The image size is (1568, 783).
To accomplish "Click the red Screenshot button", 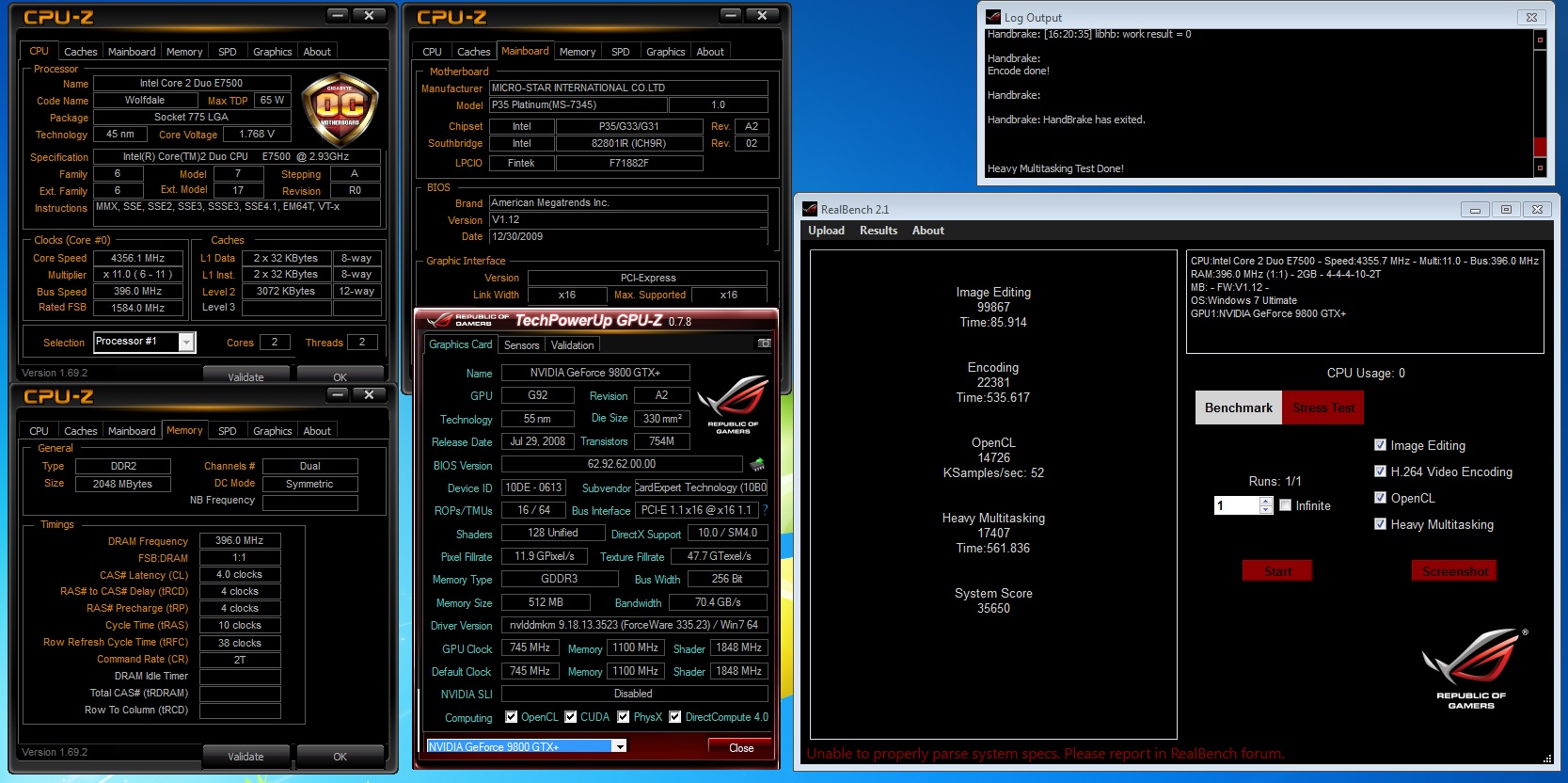I will [x=1454, y=571].
